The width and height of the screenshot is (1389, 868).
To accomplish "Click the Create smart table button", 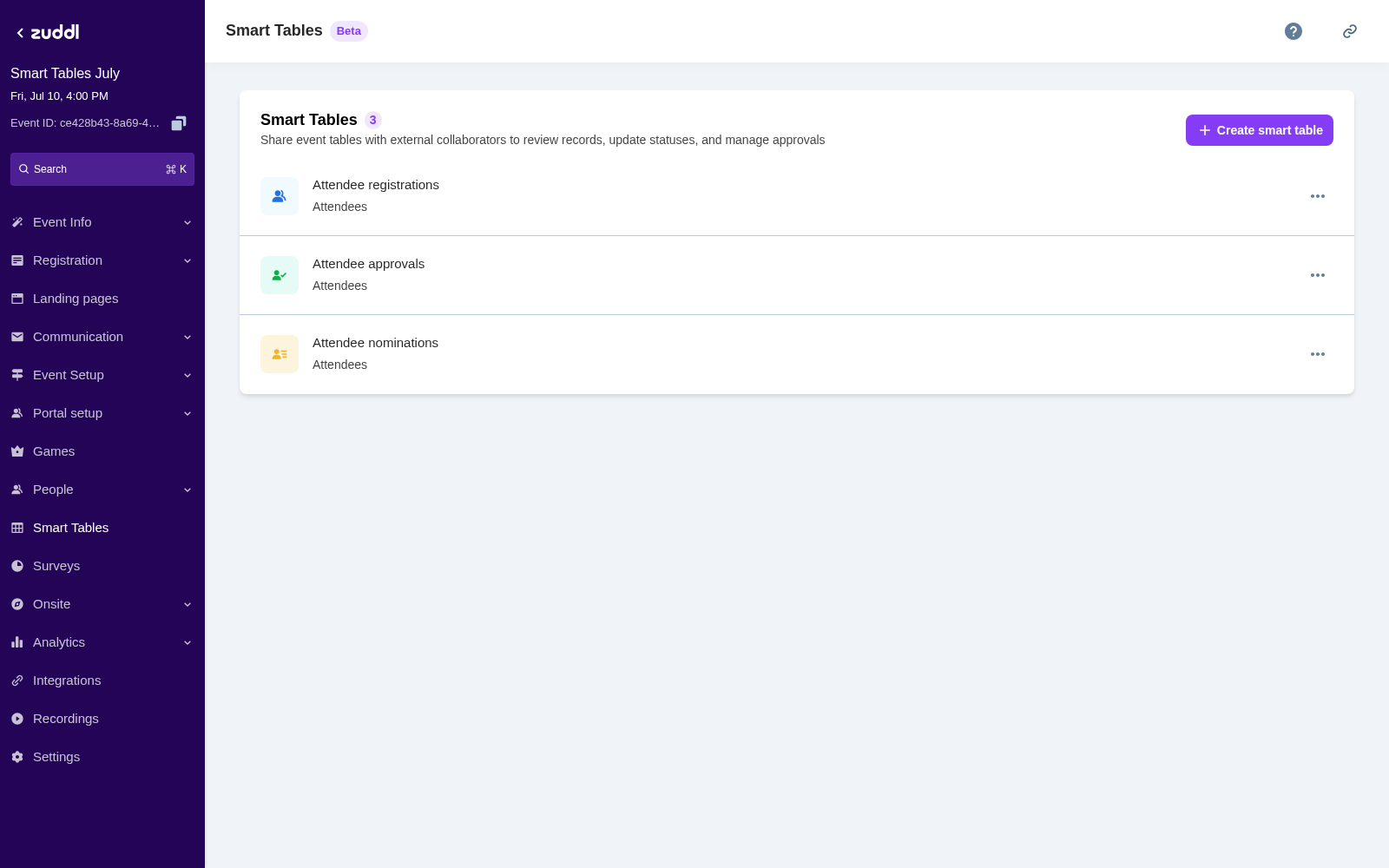I will pyautogui.click(x=1260, y=130).
